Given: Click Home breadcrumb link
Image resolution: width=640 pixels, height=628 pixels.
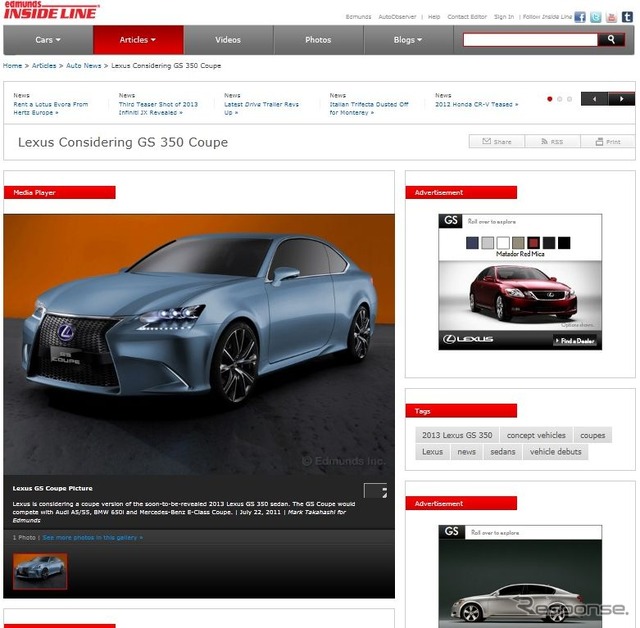Looking at the screenshot, I should [x=12, y=65].
